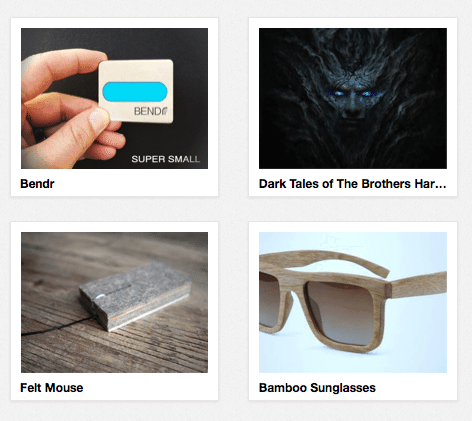The image size is (472, 421).
Task: Click the grey felt mouse body
Action: click(x=135, y=295)
